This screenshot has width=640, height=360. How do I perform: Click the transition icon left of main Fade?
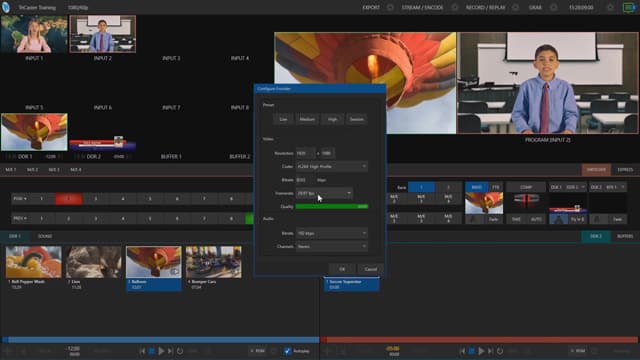pos(474,219)
